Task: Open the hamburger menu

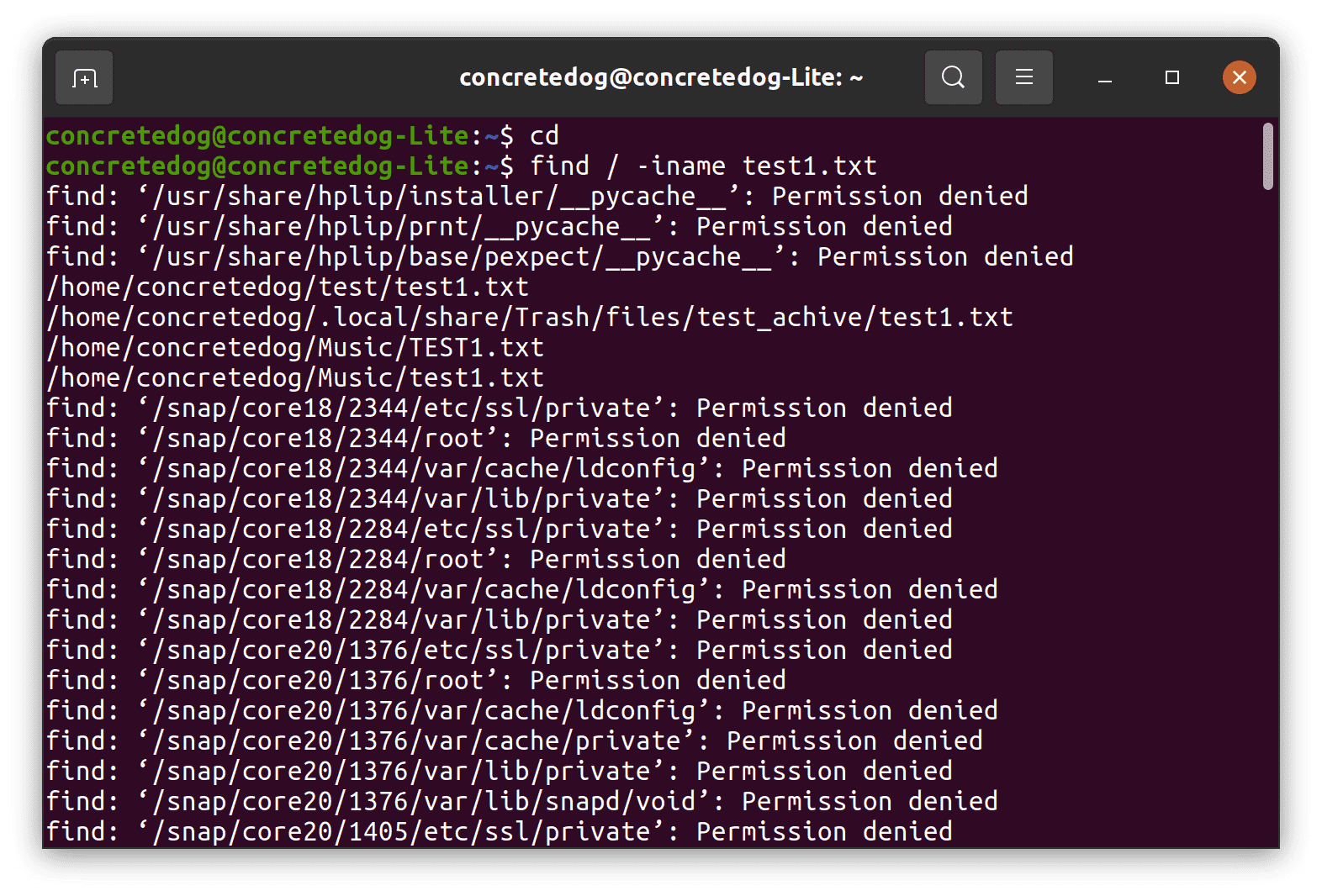Action: click(x=1023, y=77)
